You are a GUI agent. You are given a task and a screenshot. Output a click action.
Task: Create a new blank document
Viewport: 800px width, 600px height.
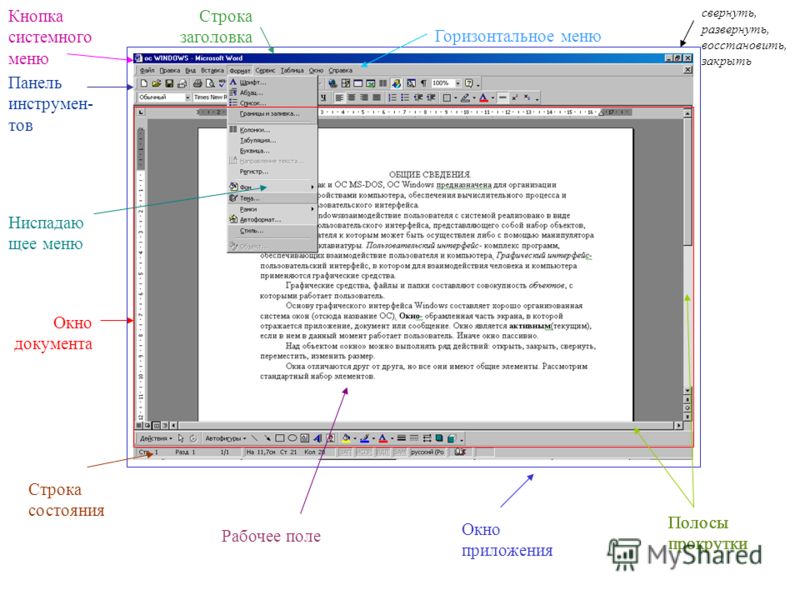[144, 83]
